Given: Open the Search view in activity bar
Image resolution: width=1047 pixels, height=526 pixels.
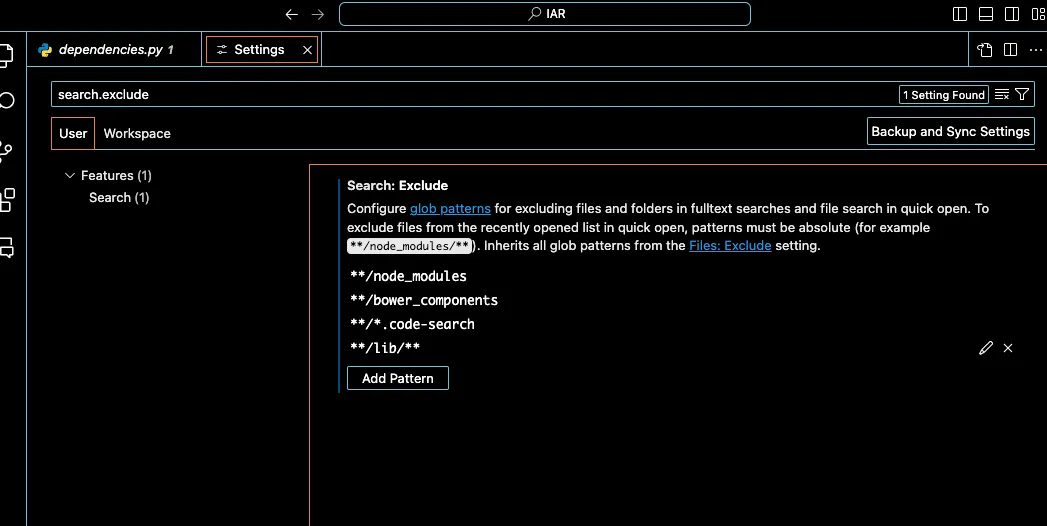Looking at the screenshot, I should tap(7, 101).
